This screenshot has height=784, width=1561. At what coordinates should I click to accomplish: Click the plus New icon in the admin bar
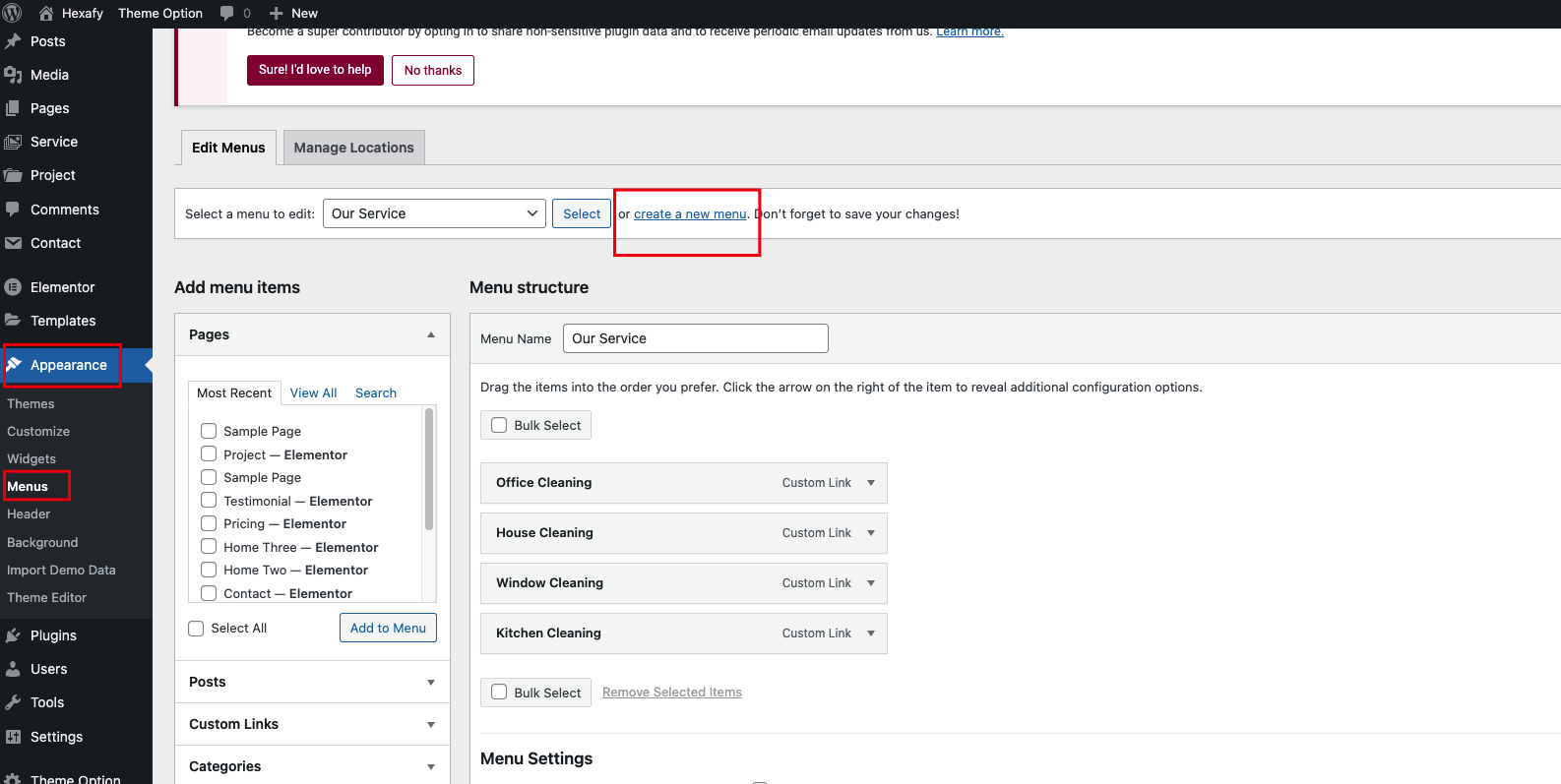click(277, 13)
